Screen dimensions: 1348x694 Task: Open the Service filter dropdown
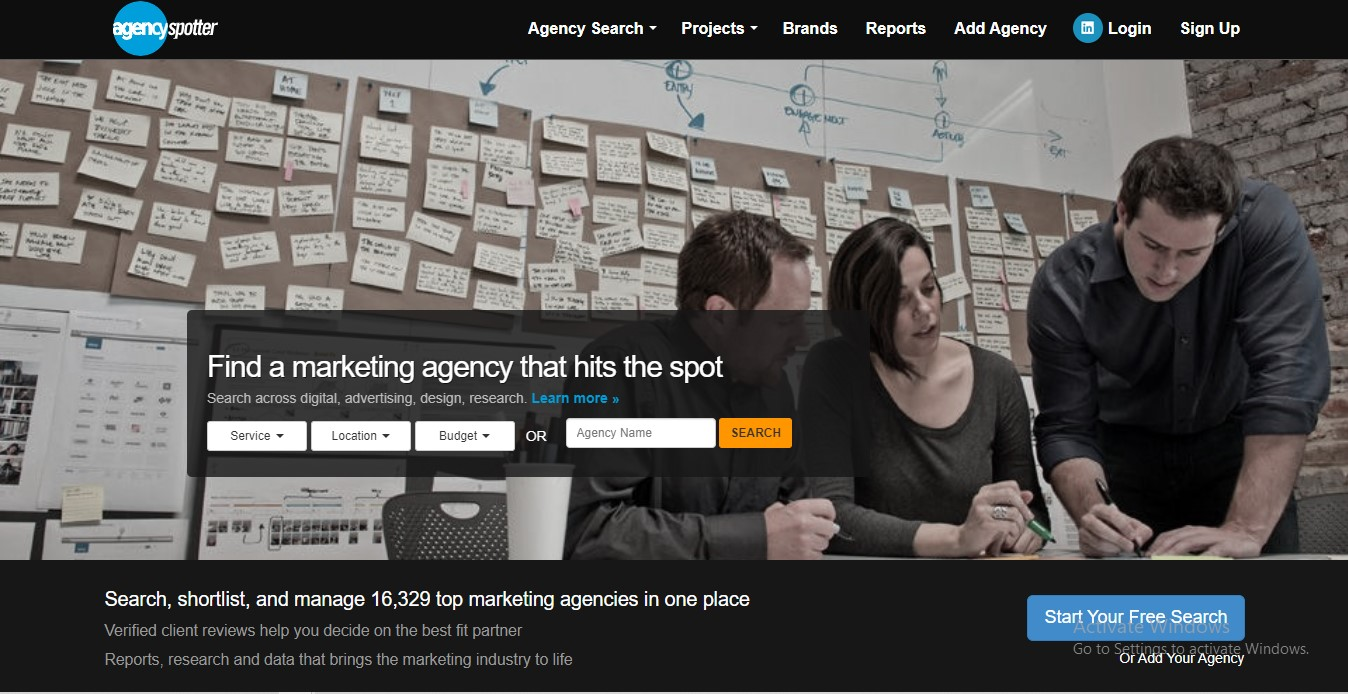[x=257, y=436]
